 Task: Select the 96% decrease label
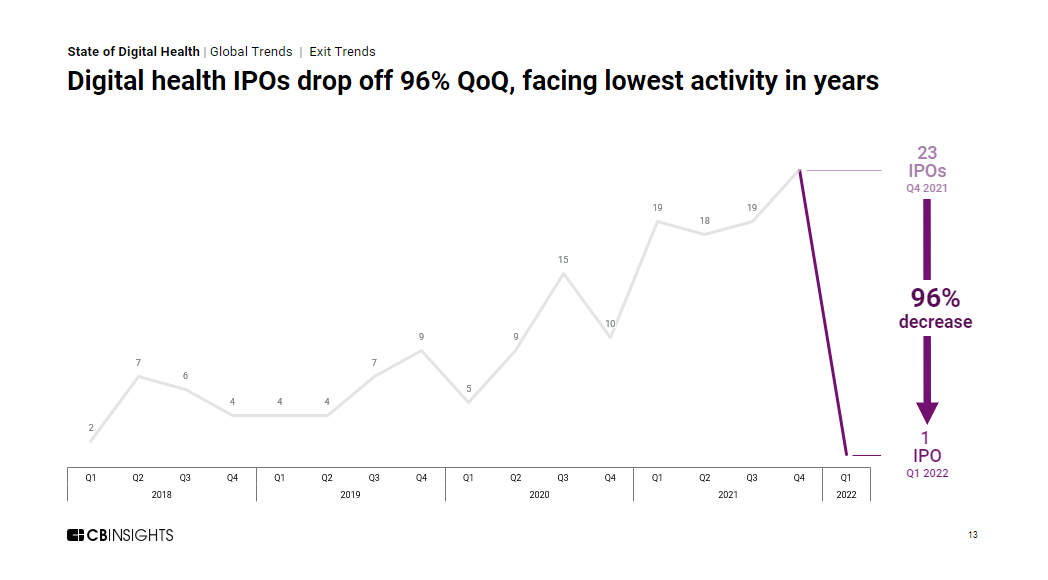pyautogui.click(x=935, y=308)
